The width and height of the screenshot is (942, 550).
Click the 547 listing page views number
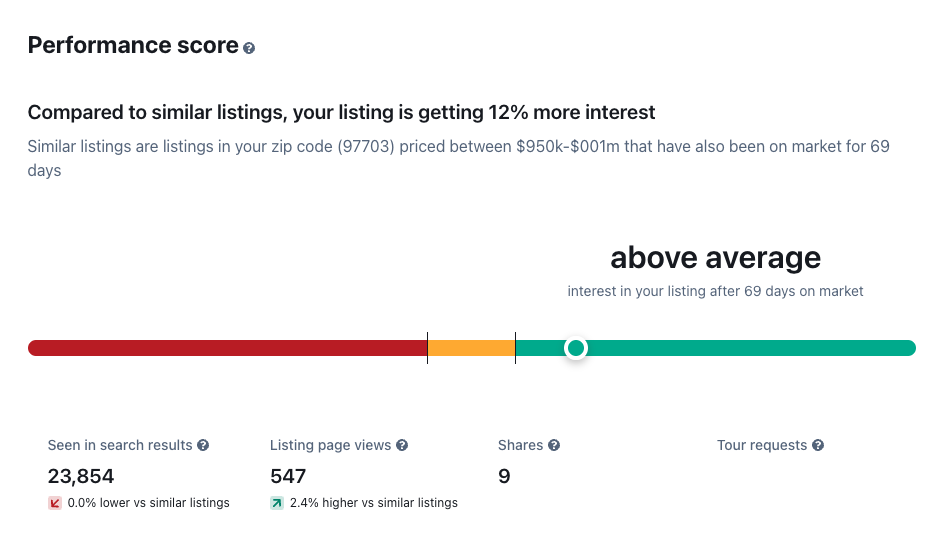point(288,476)
